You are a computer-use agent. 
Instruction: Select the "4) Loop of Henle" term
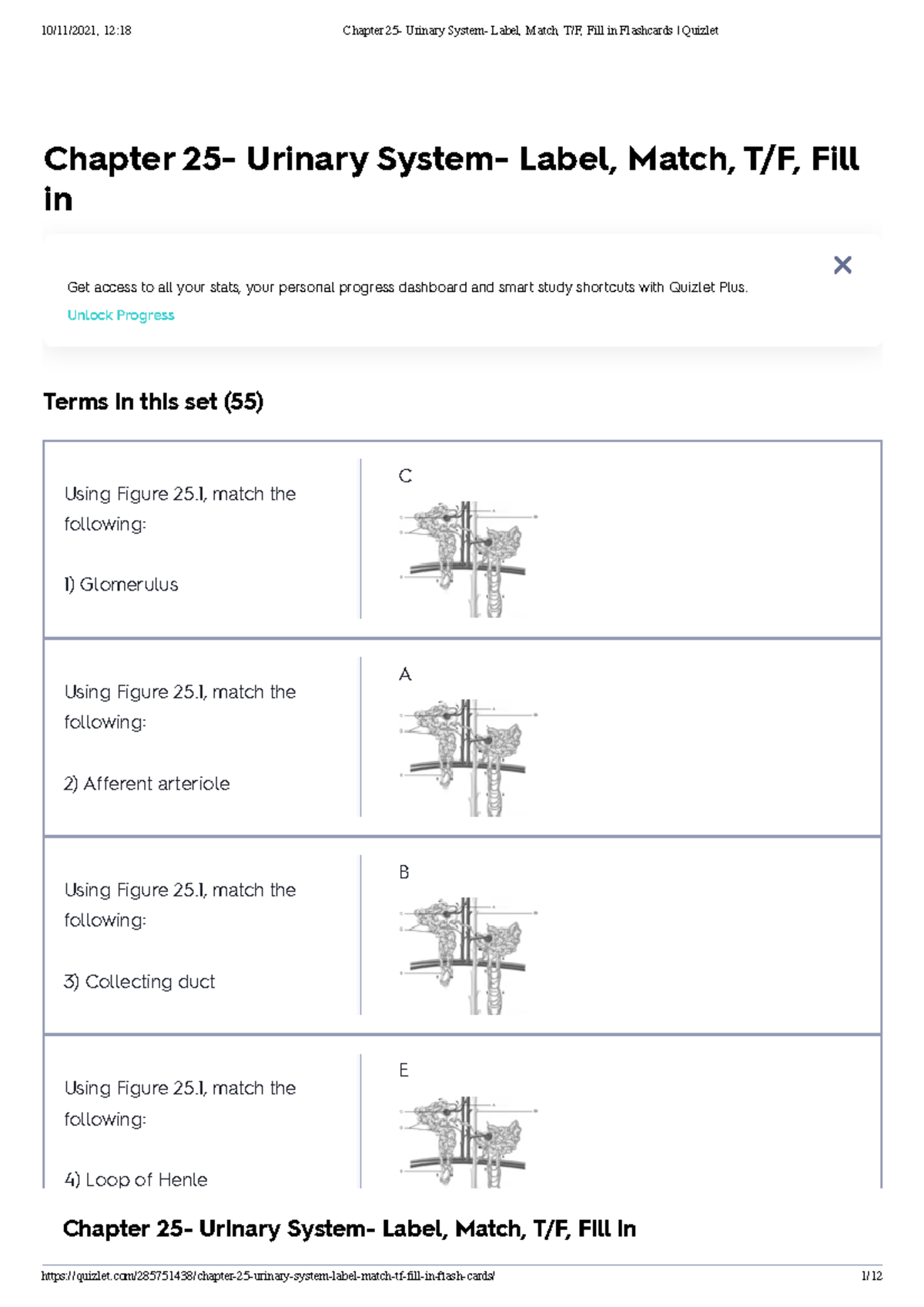(x=136, y=1179)
